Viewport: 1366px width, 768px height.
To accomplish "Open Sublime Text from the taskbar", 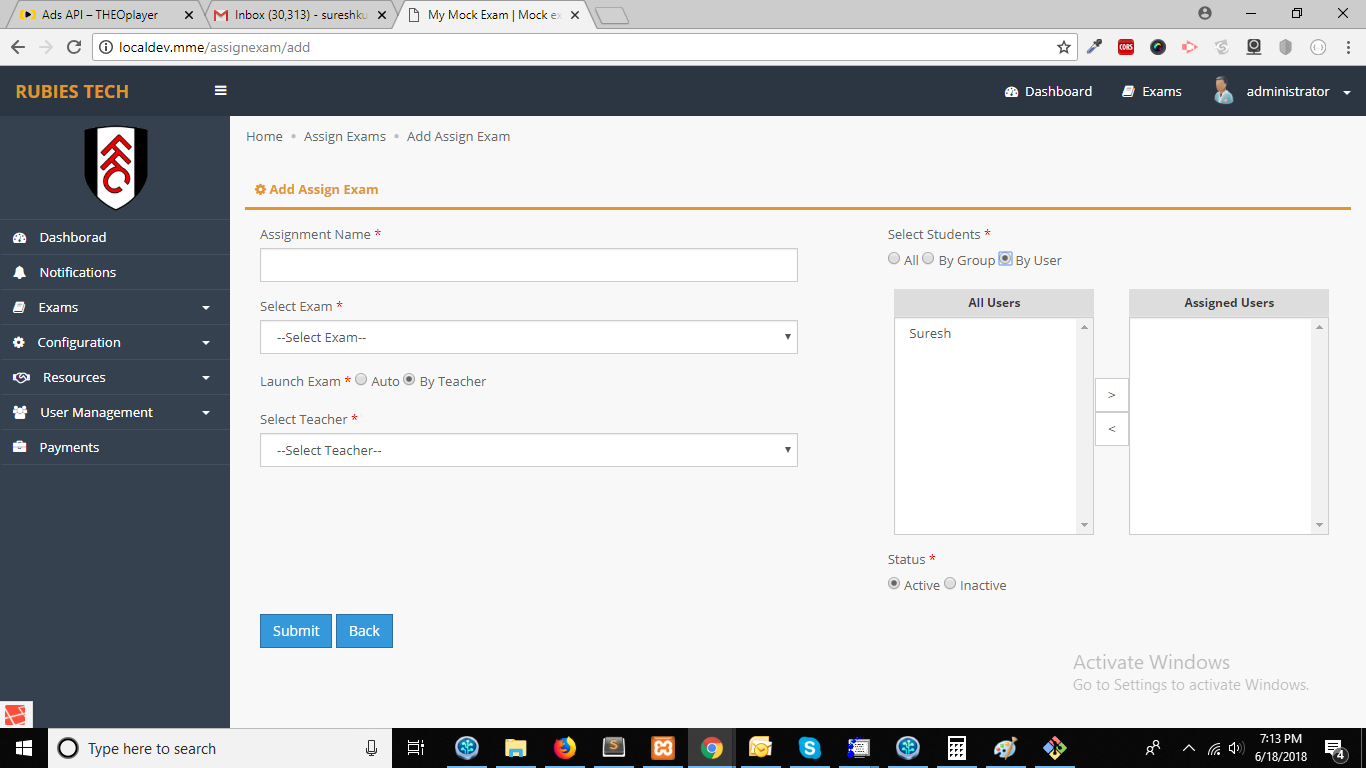I will tap(614, 748).
